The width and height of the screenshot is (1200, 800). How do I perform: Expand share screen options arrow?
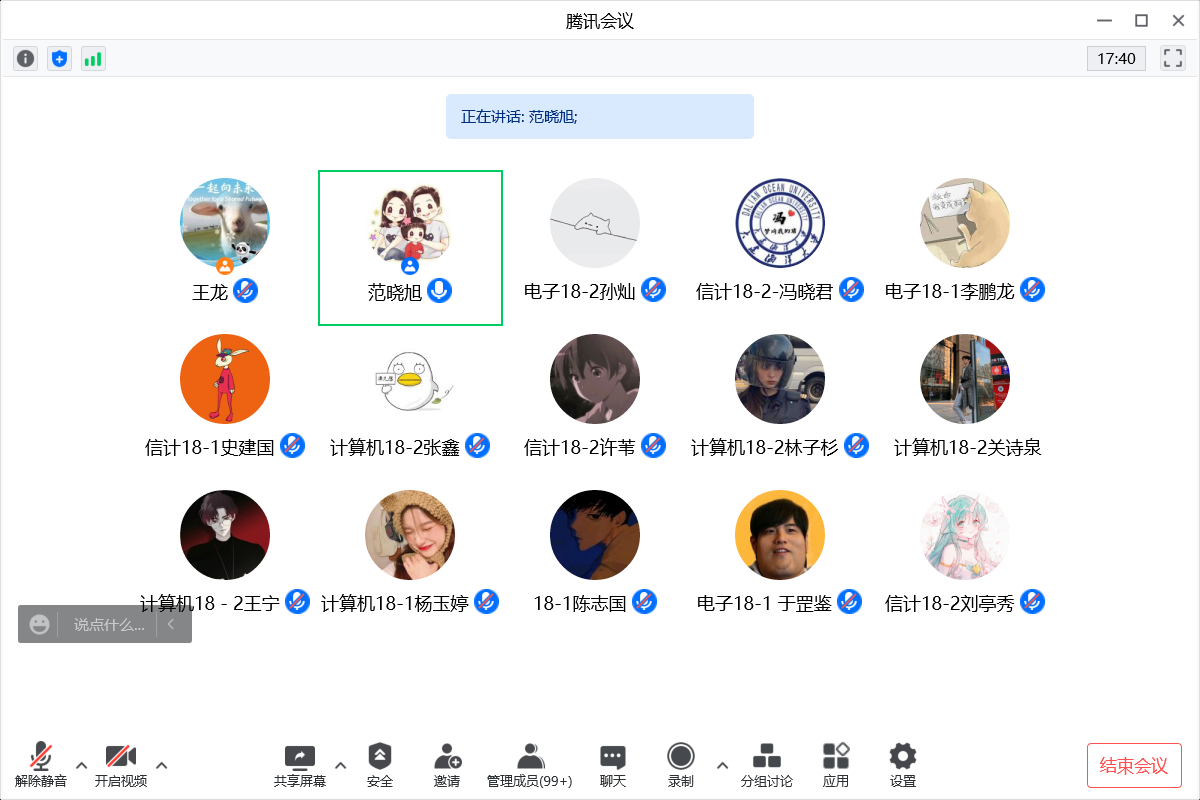click(x=340, y=766)
